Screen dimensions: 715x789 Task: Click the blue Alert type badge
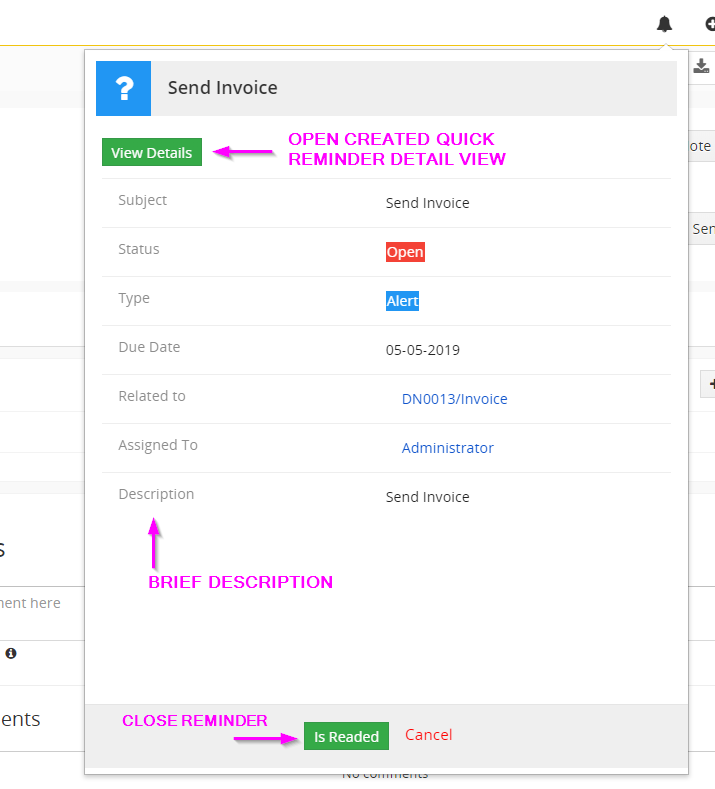tap(402, 301)
